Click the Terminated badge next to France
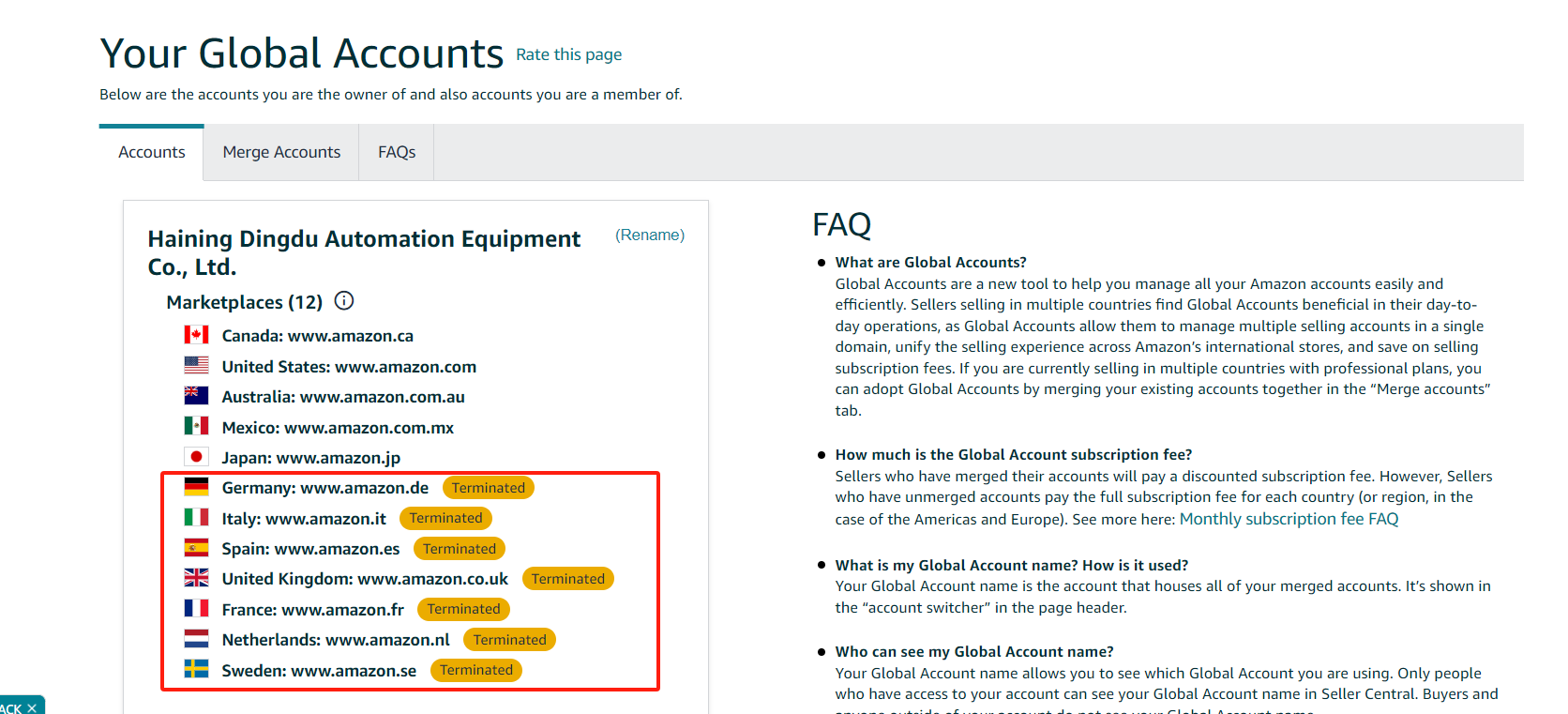Viewport: 1568px width, 714px height. click(x=463, y=609)
